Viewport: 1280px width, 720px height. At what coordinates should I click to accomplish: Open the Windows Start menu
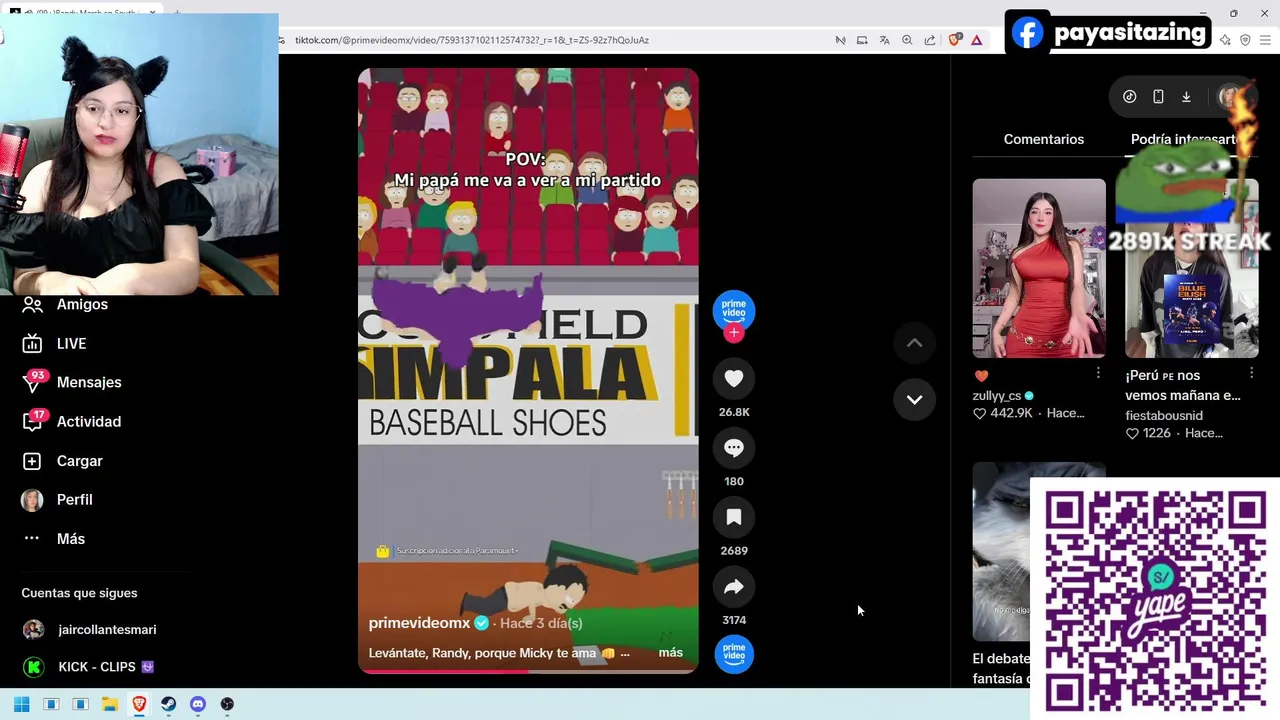[x=21, y=704]
